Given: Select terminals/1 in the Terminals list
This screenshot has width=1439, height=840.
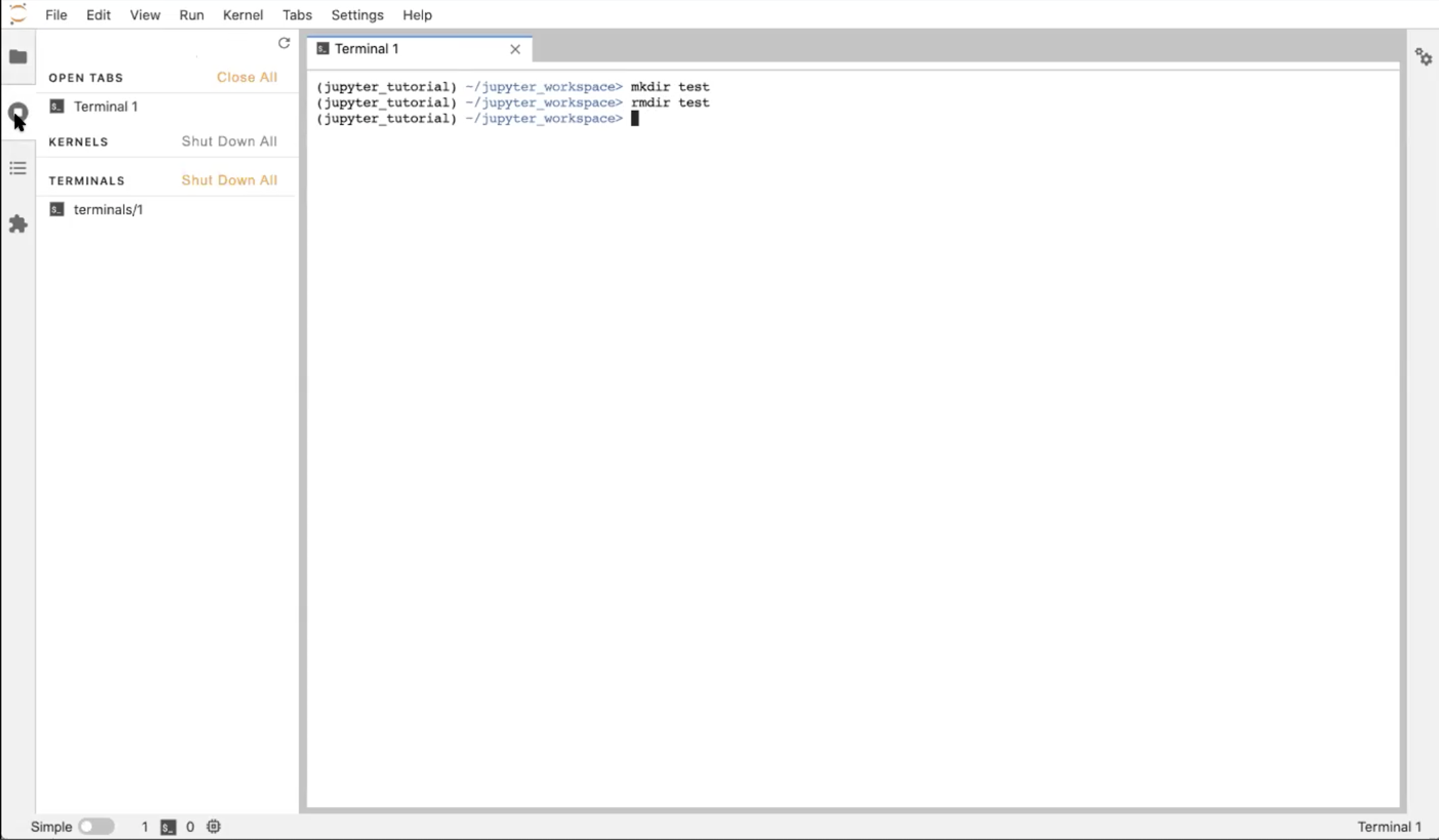Looking at the screenshot, I should [108, 209].
